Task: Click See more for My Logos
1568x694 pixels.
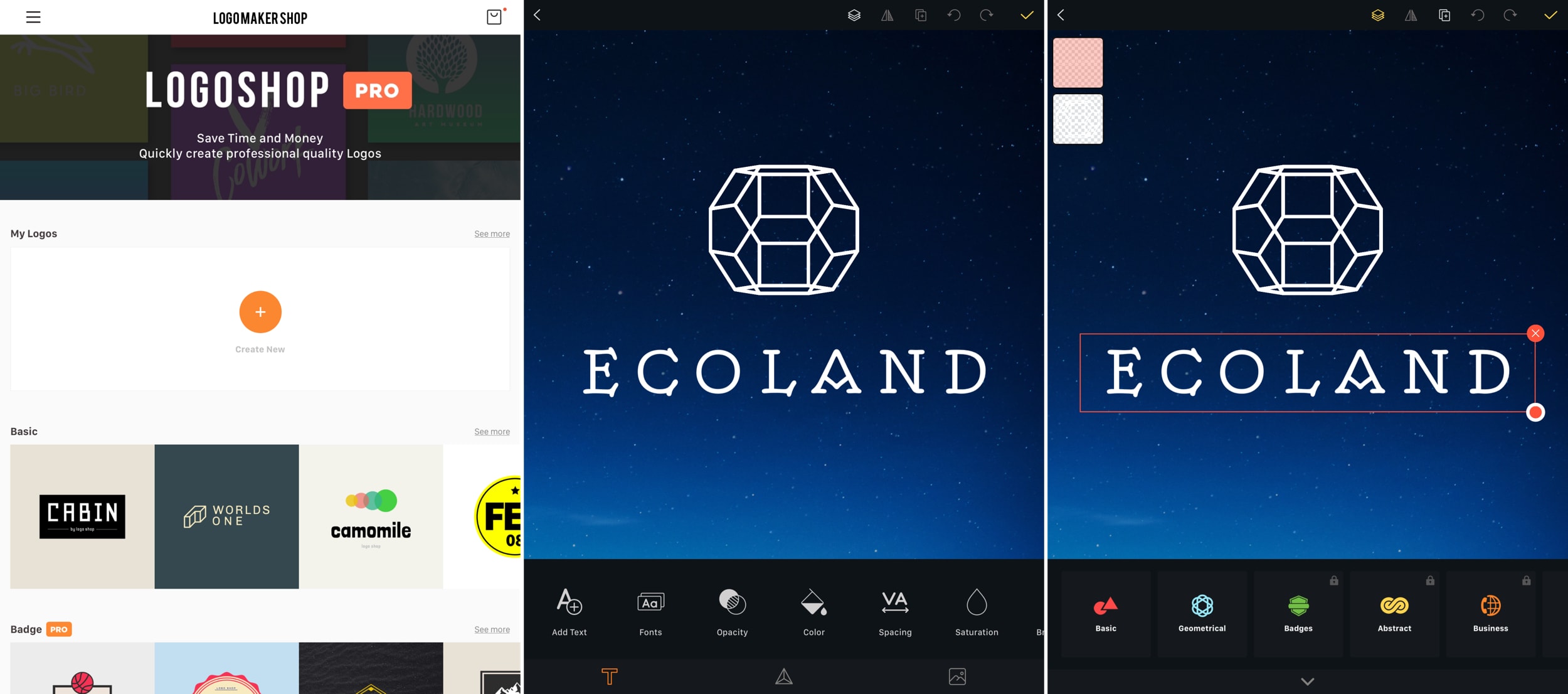Action: pyautogui.click(x=492, y=232)
